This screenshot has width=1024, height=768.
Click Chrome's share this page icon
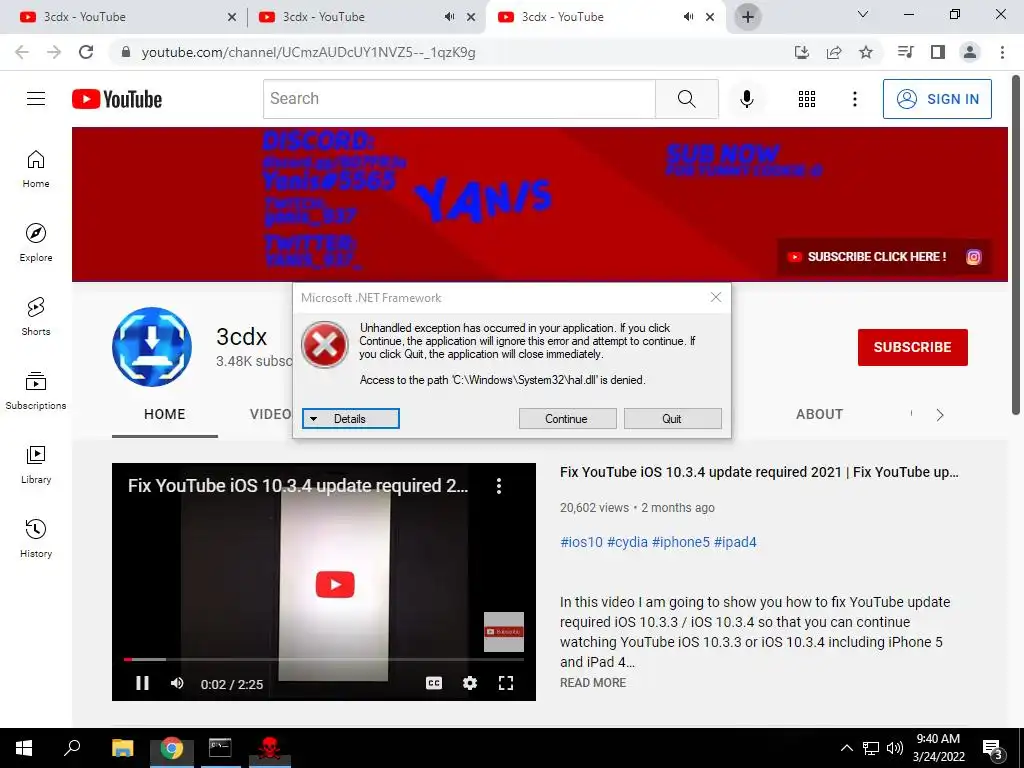tap(834, 52)
